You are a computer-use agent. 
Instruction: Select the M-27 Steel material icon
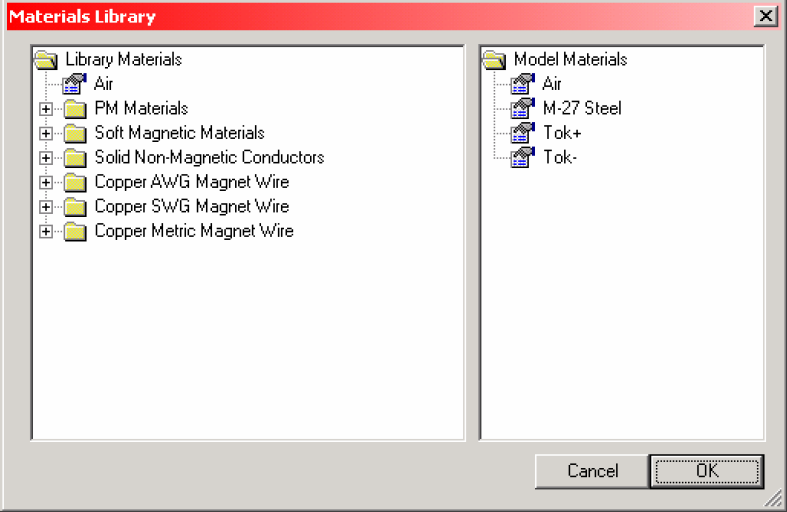click(x=522, y=108)
